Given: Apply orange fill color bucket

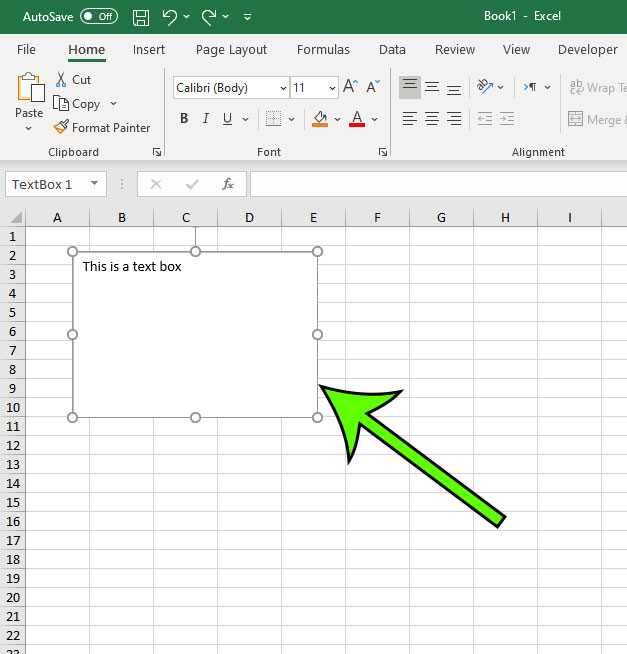Looking at the screenshot, I should [320, 119].
